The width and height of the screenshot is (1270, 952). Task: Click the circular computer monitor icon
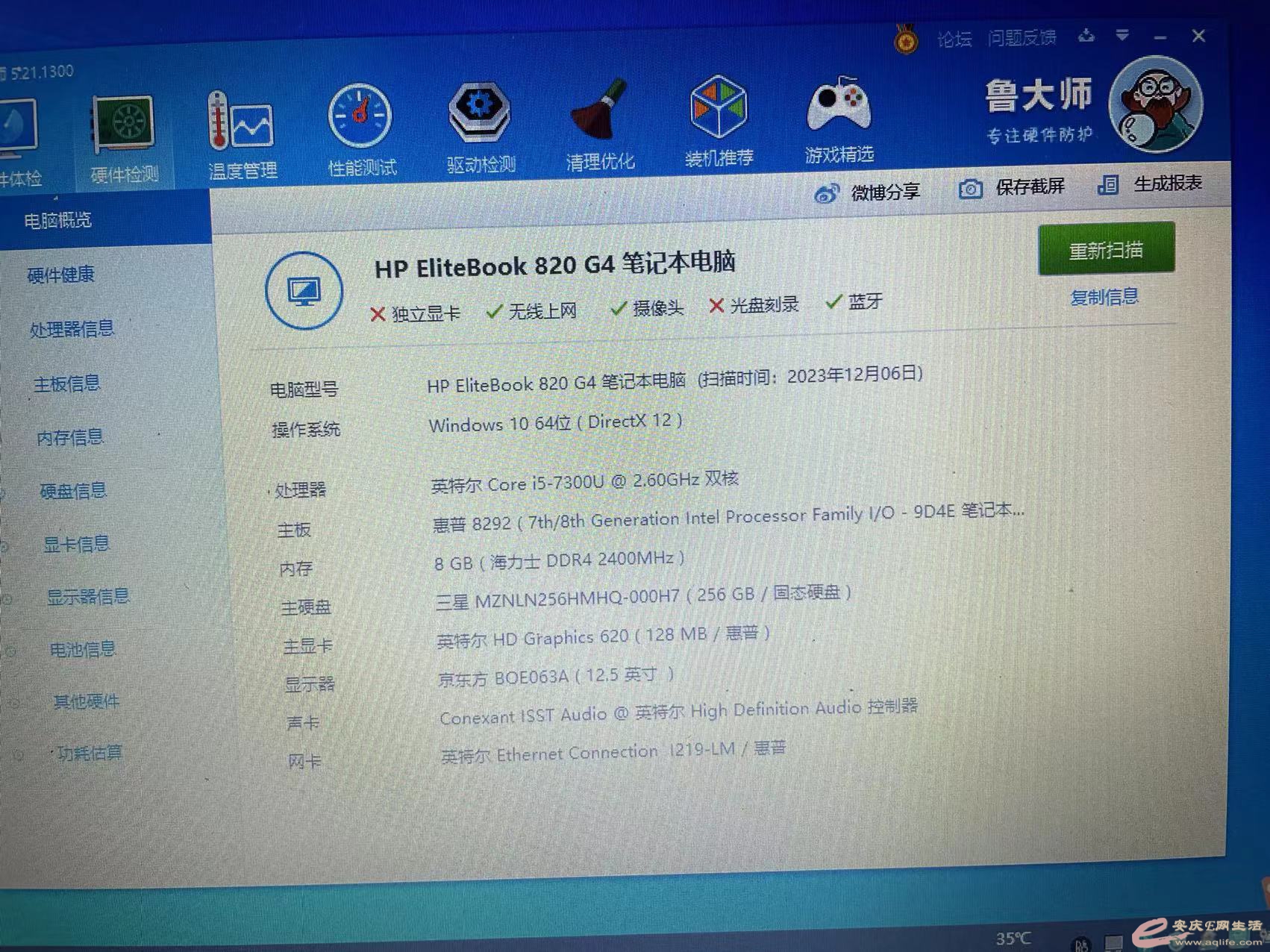coord(304,291)
